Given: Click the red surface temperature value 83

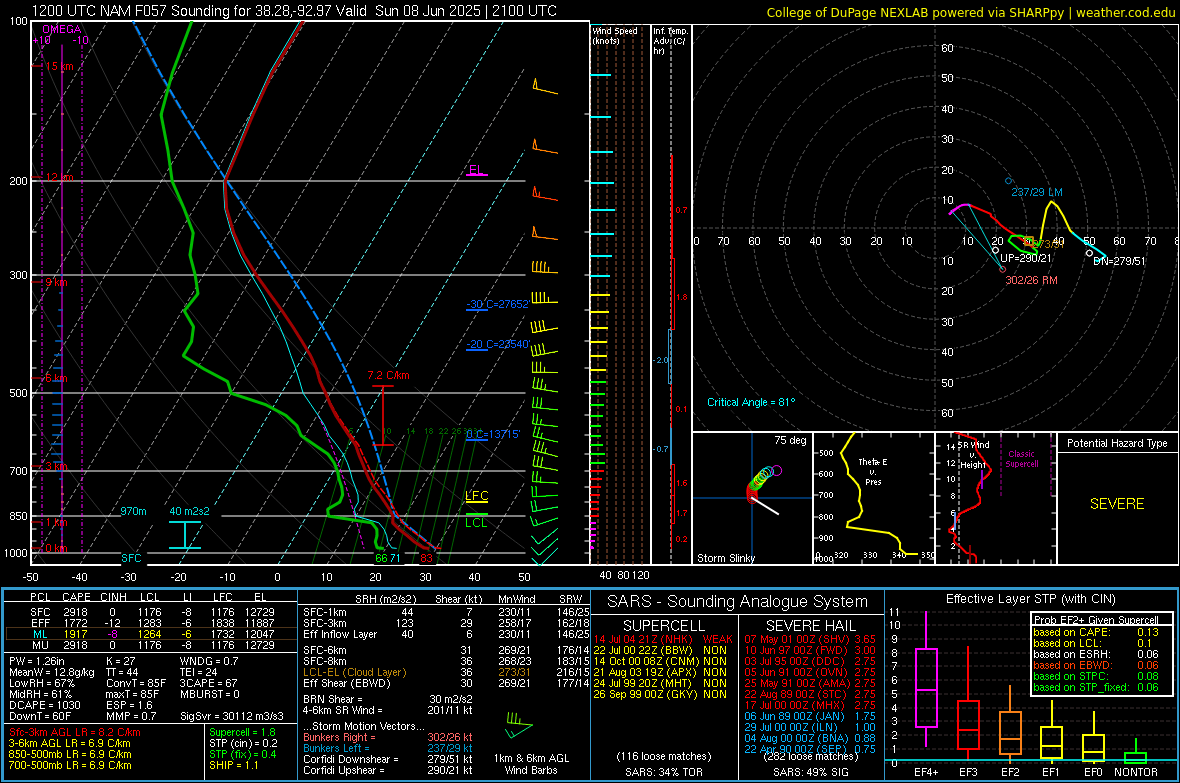Looking at the screenshot, I should [x=427, y=558].
